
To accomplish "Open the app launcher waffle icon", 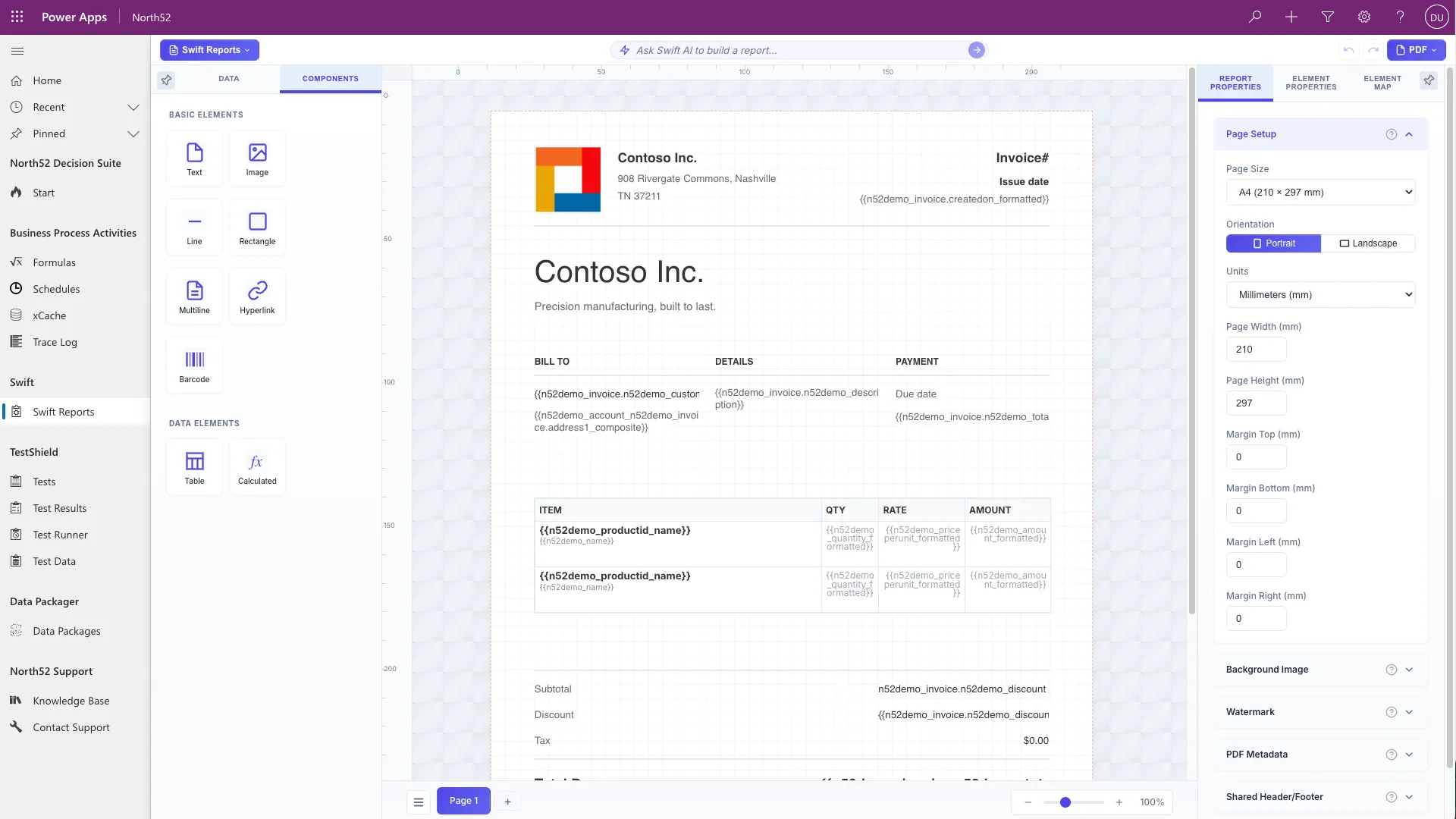I will (x=17, y=17).
